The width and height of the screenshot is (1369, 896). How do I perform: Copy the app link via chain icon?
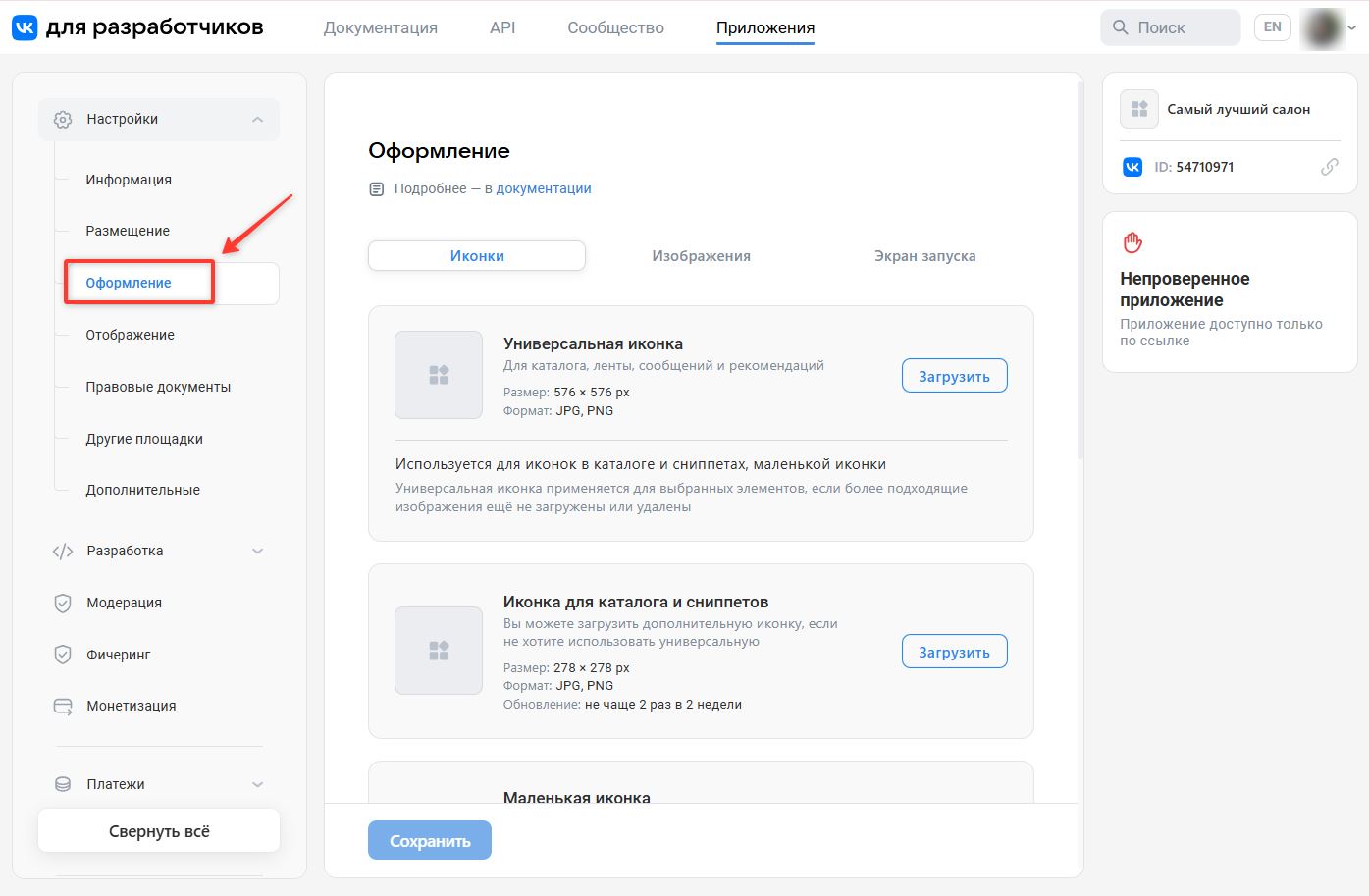click(x=1330, y=167)
